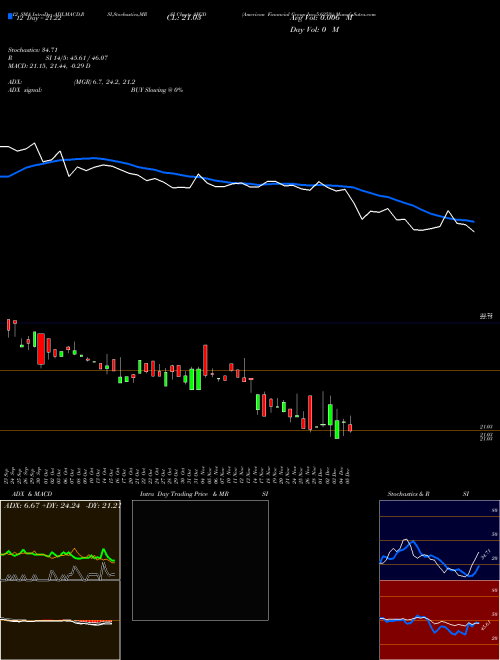
Task: Click the MACD histogram panel below ADX
Action: click(60, 620)
